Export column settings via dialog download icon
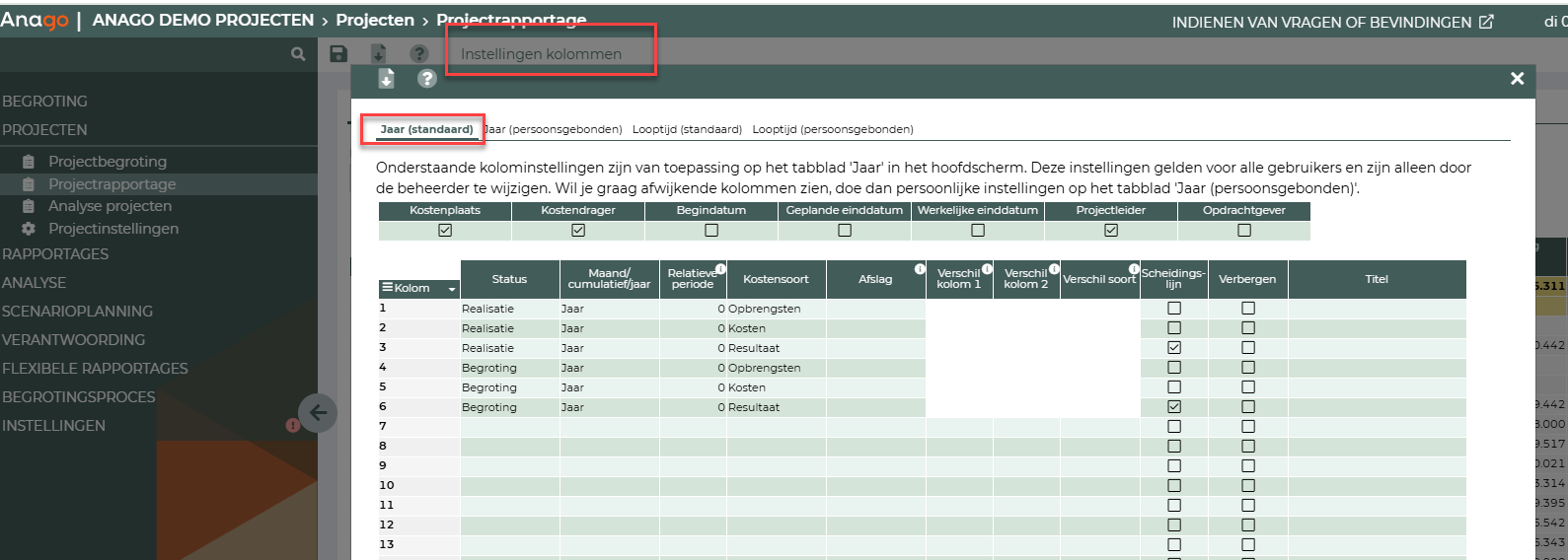 click(x=386, y=79)
